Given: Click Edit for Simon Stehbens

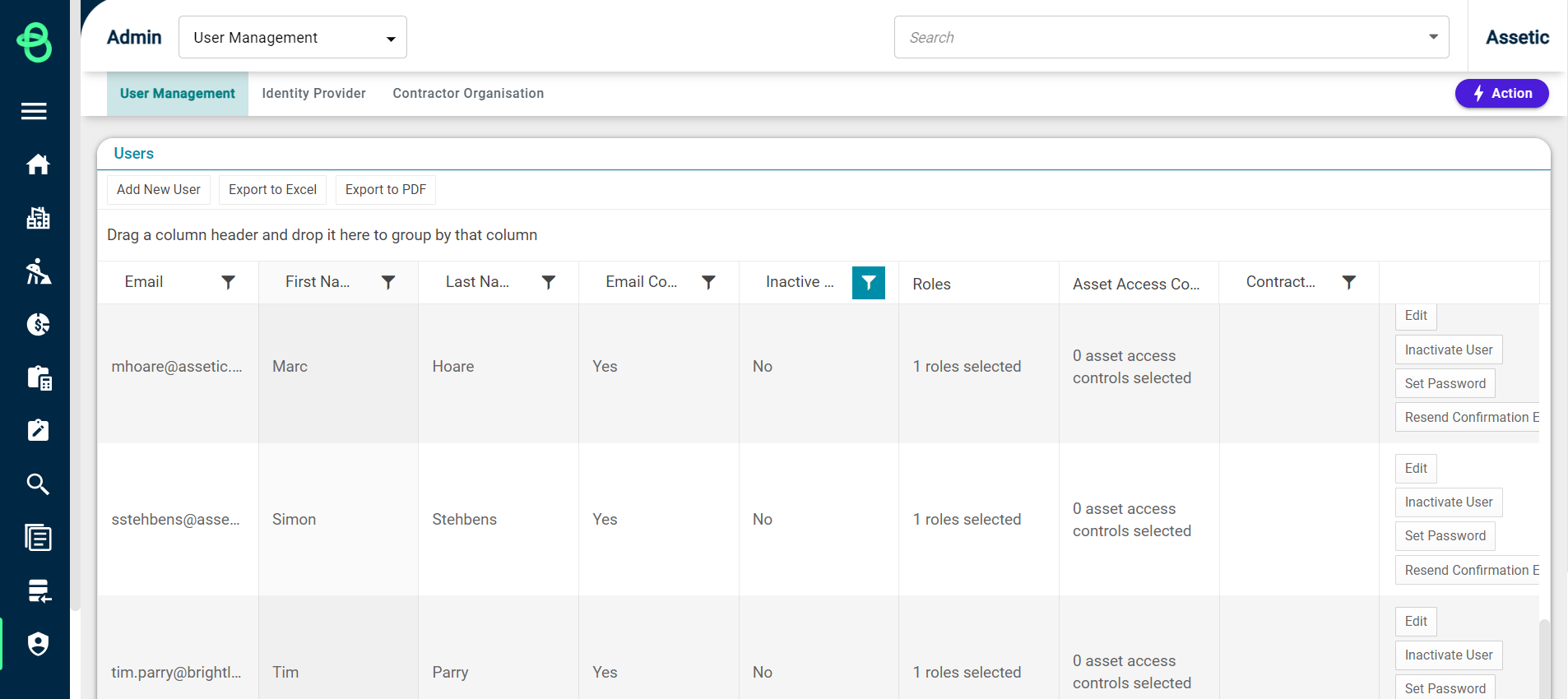Looking at the screenshot, I should 1416,469.
